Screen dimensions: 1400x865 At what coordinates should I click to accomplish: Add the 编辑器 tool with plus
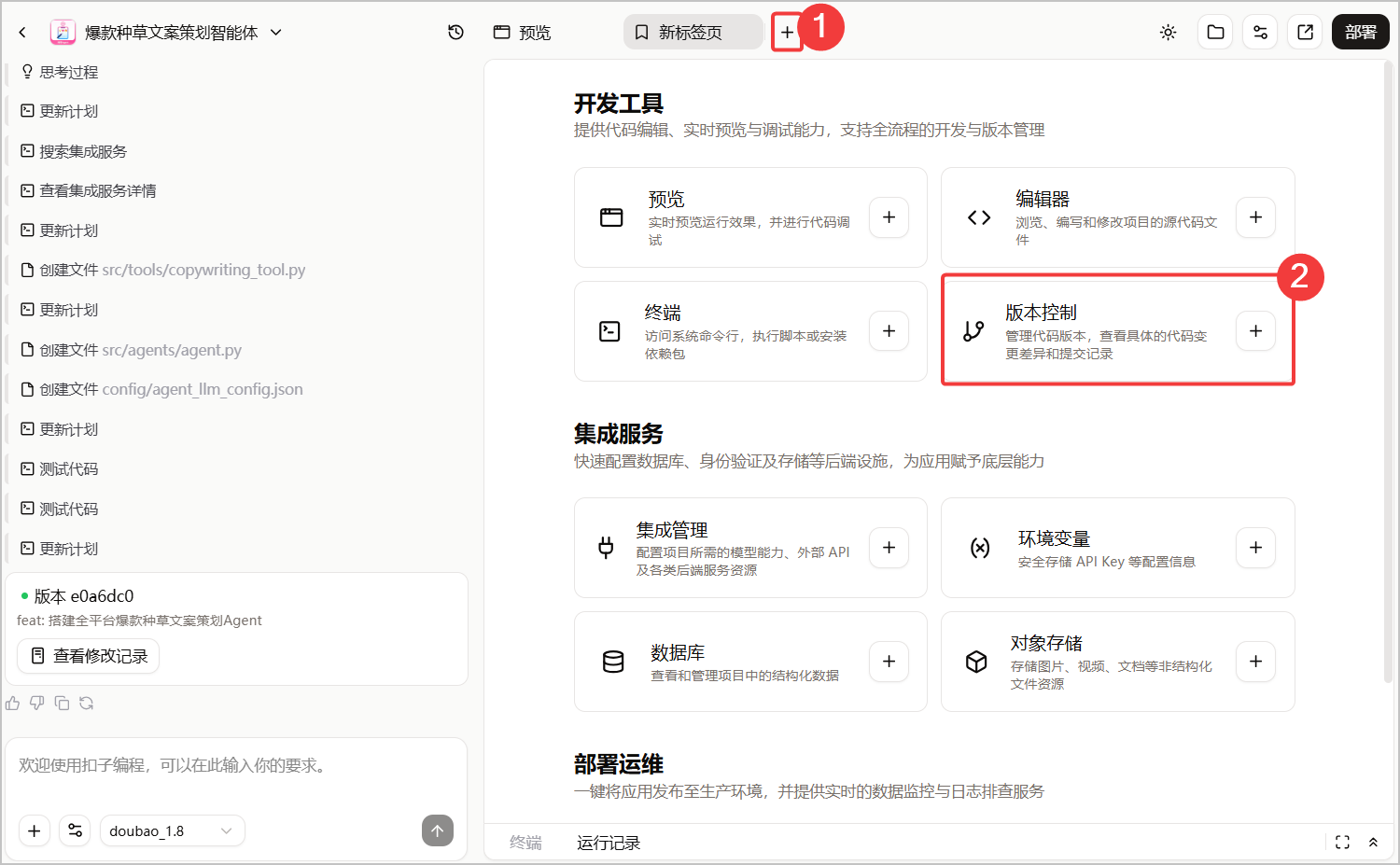tap(1255, 217)
